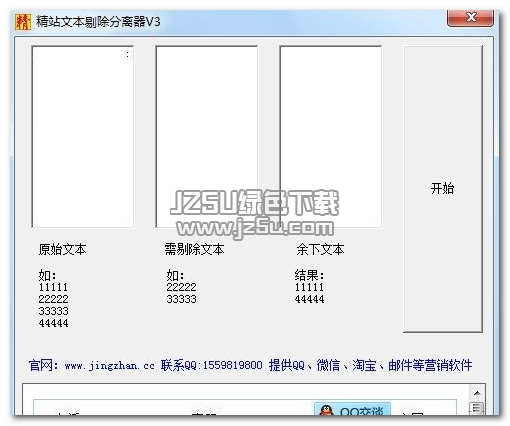510x426 pixels.
Task: Click the scrollbar thumb in the bottom panel
Action: (x=477, y=408)
